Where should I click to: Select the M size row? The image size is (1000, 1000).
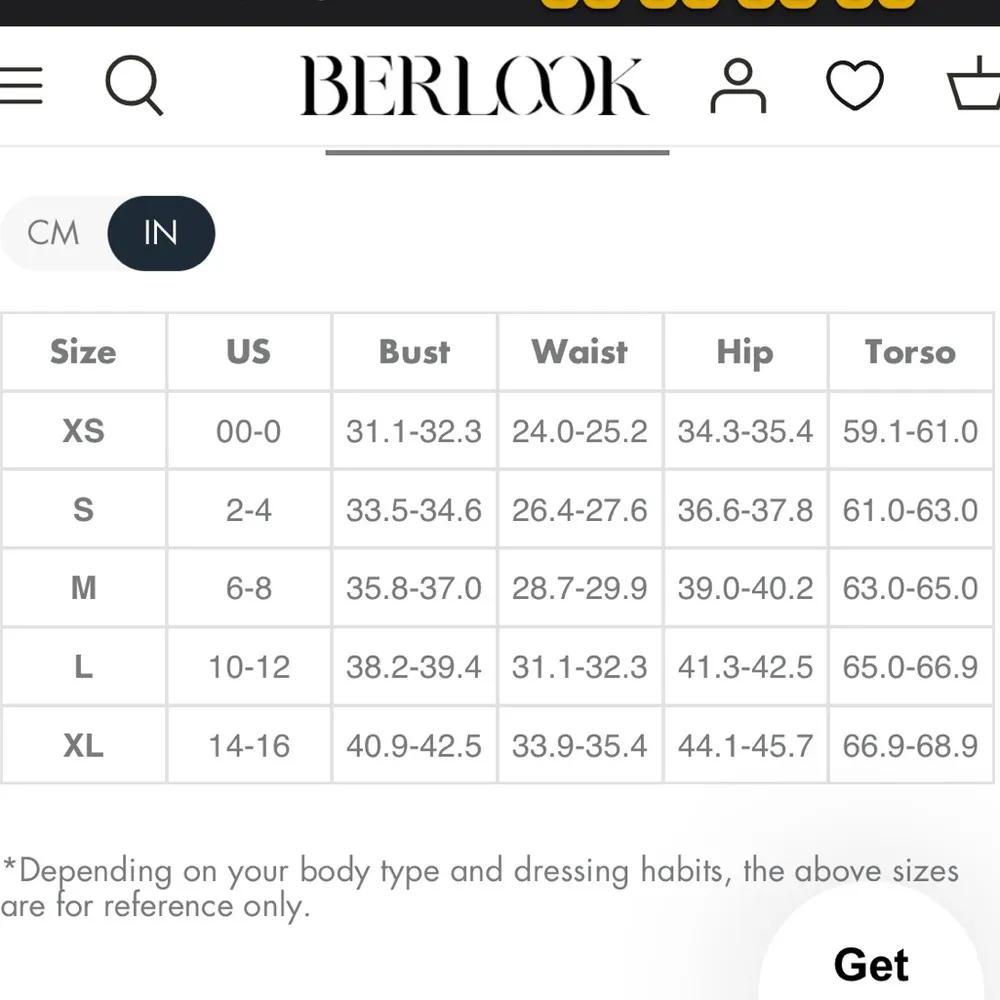click(x=83, y=588)
